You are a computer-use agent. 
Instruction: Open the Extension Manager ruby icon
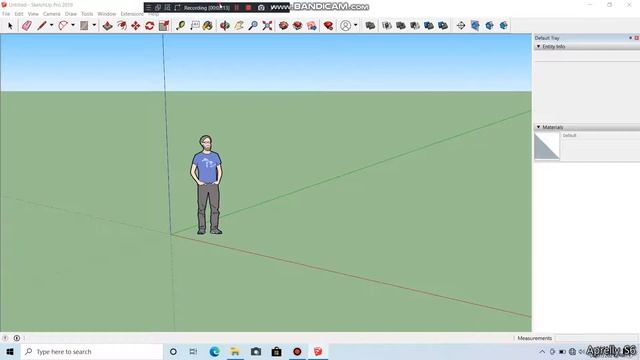point(328,26)
